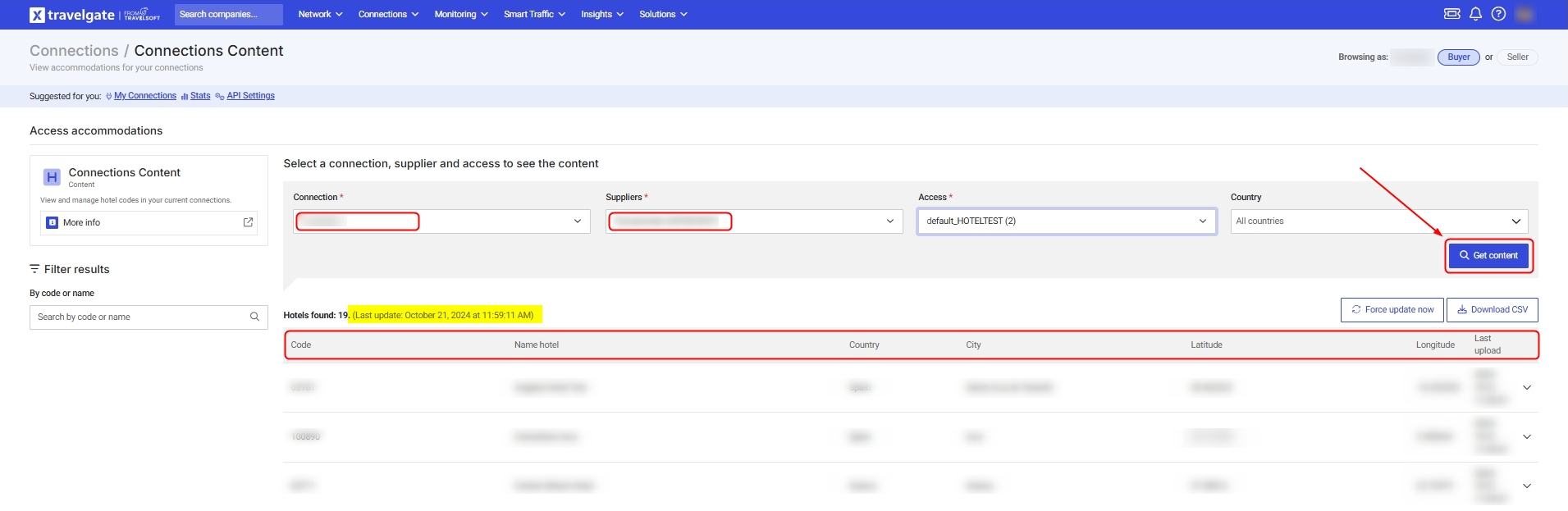Expand the first hotel row chevron
This screenshot has height=511, width=1568.
click(1526, 387)
